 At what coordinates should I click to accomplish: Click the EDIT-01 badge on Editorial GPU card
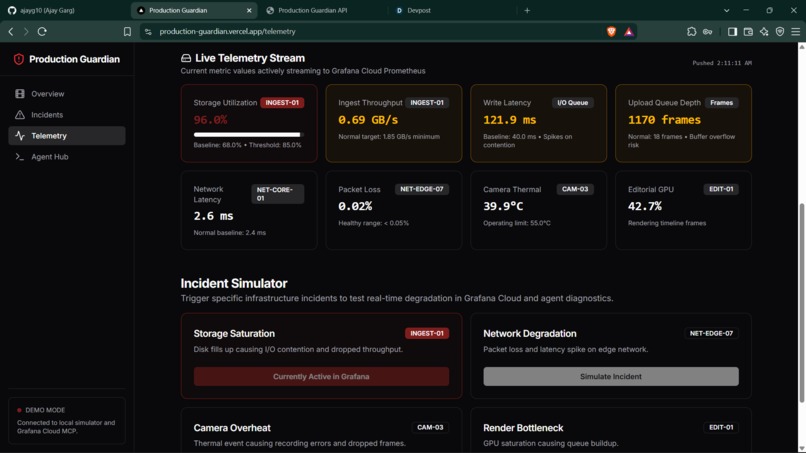coord(721,189)
